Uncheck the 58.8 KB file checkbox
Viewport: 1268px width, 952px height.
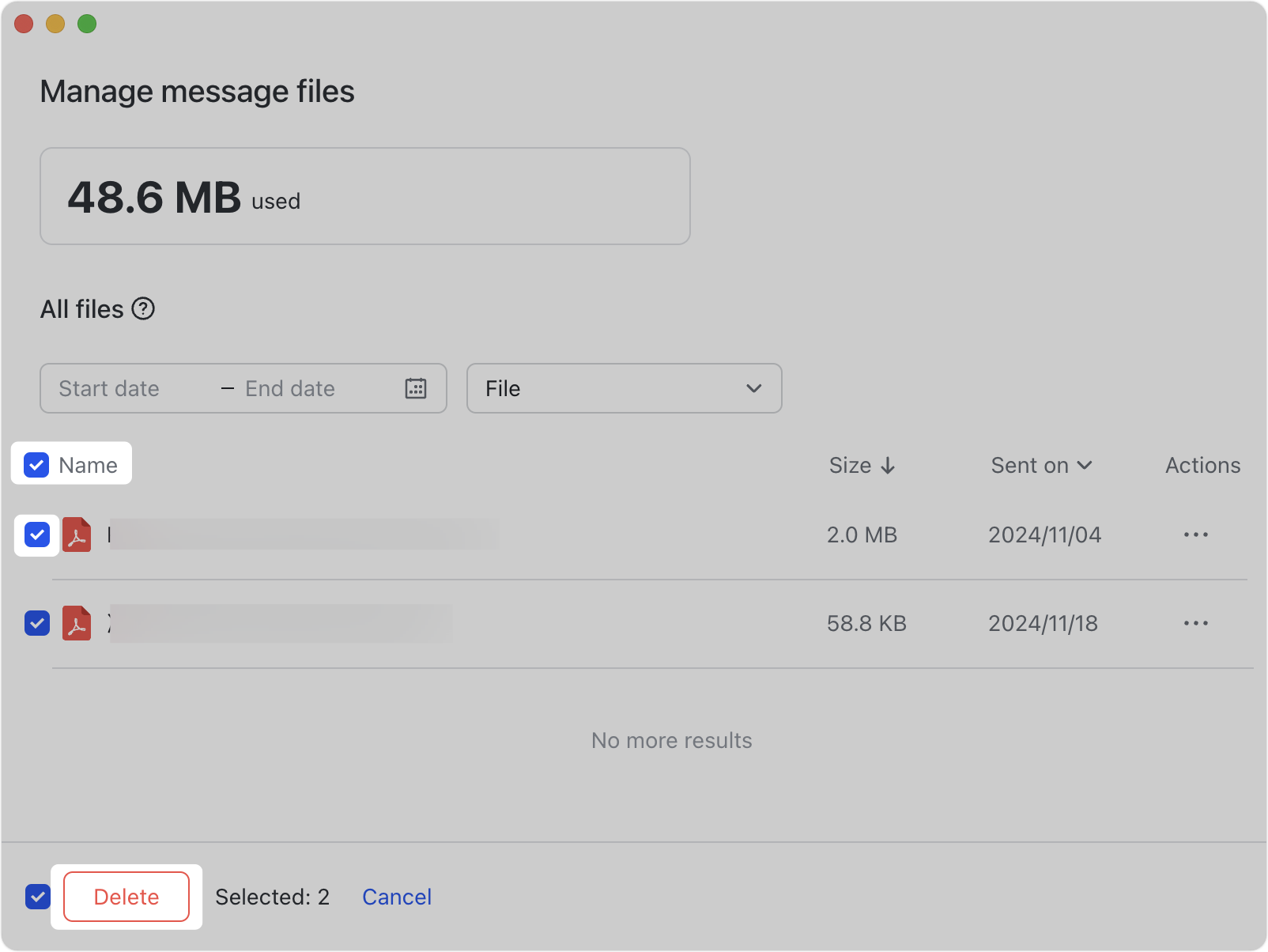coord(37,623)
